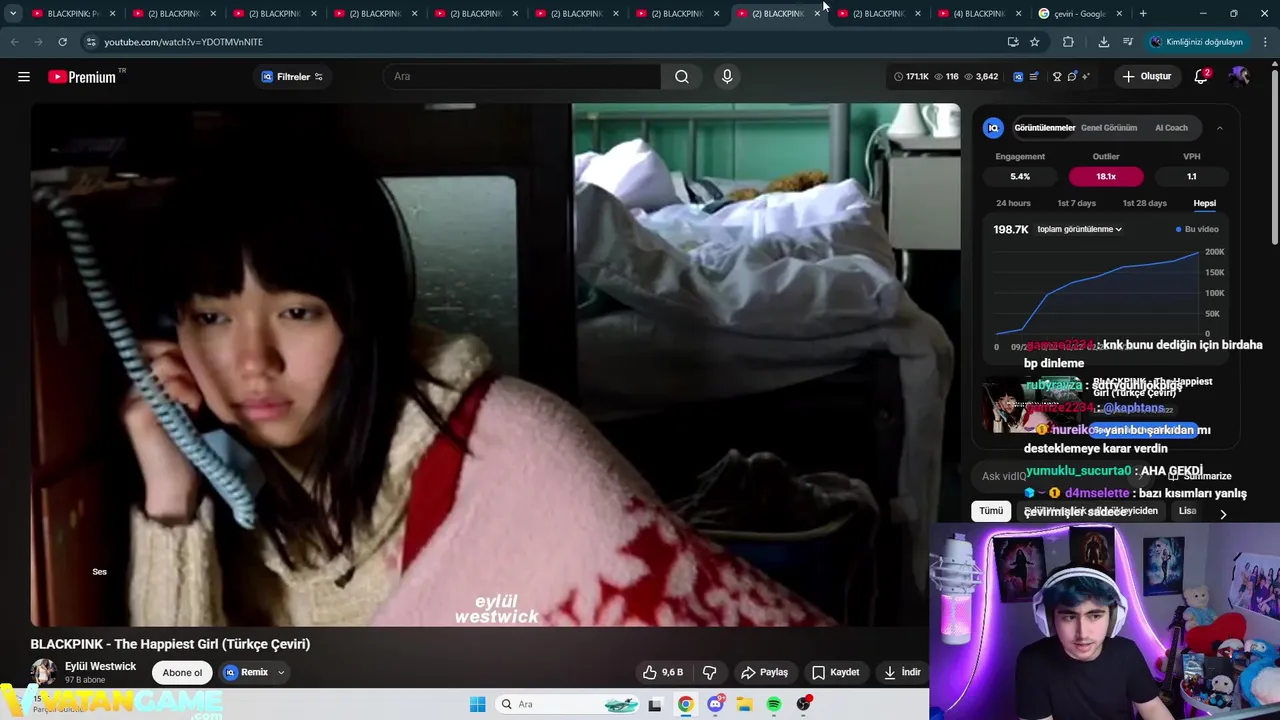
Task: Open the notifications bell
Action: [x=1202, y=77]
